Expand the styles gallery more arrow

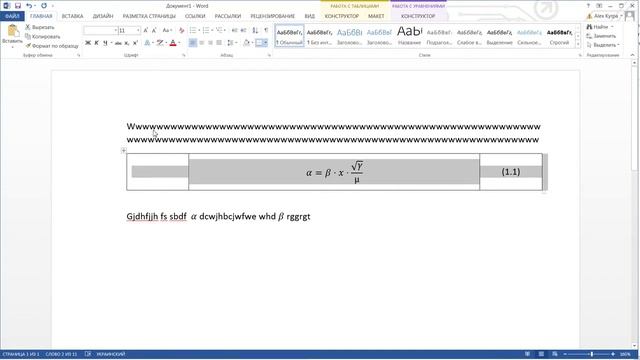[x=578, y=44]
